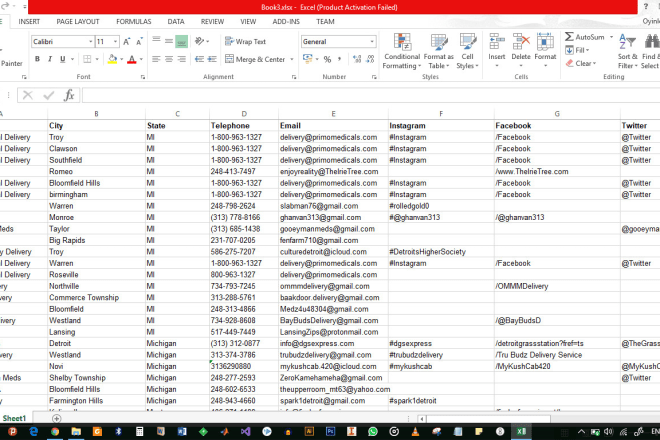The height and width of the screenshot is (440, 660).
Task: Open font size dropdown
Action: coord(115,42)
